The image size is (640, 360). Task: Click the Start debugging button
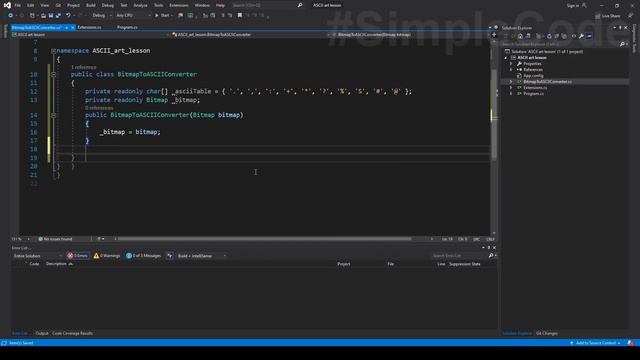coord(162,16)
